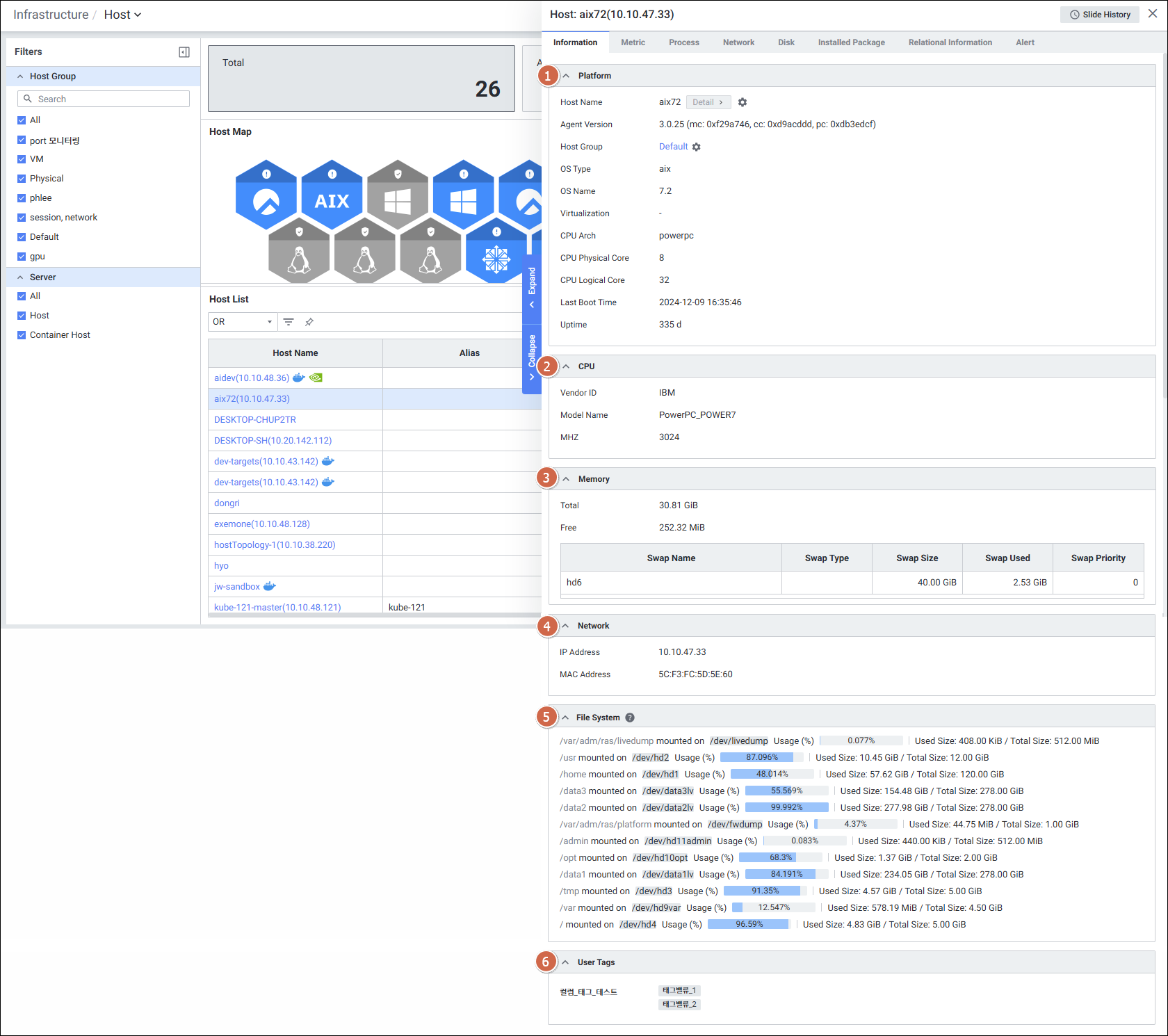The width and height of the screenshot is (1168, 1036).
Task: Click the filter icon in Host List toolbar
Action: (289, 322)
